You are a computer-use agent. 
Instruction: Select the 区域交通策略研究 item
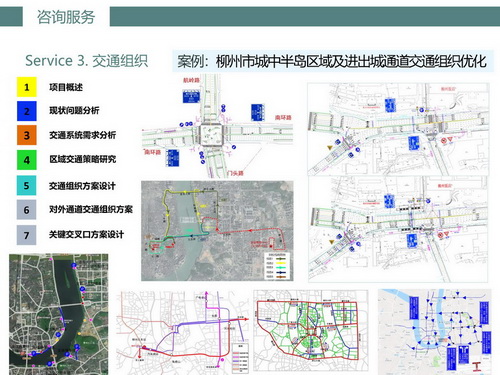pos(82,159)
